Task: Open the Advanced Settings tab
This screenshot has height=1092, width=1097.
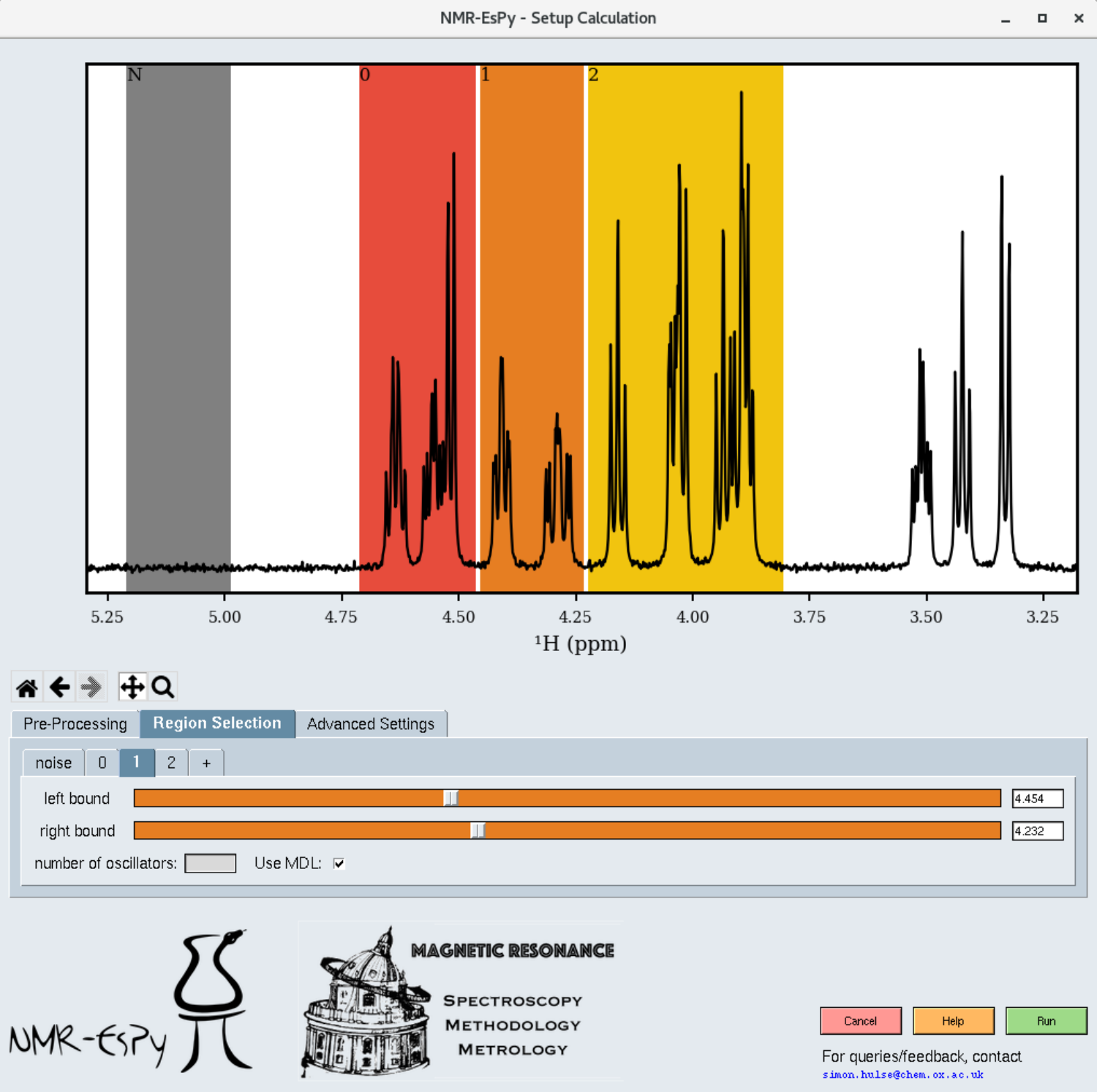Action: 371,723
